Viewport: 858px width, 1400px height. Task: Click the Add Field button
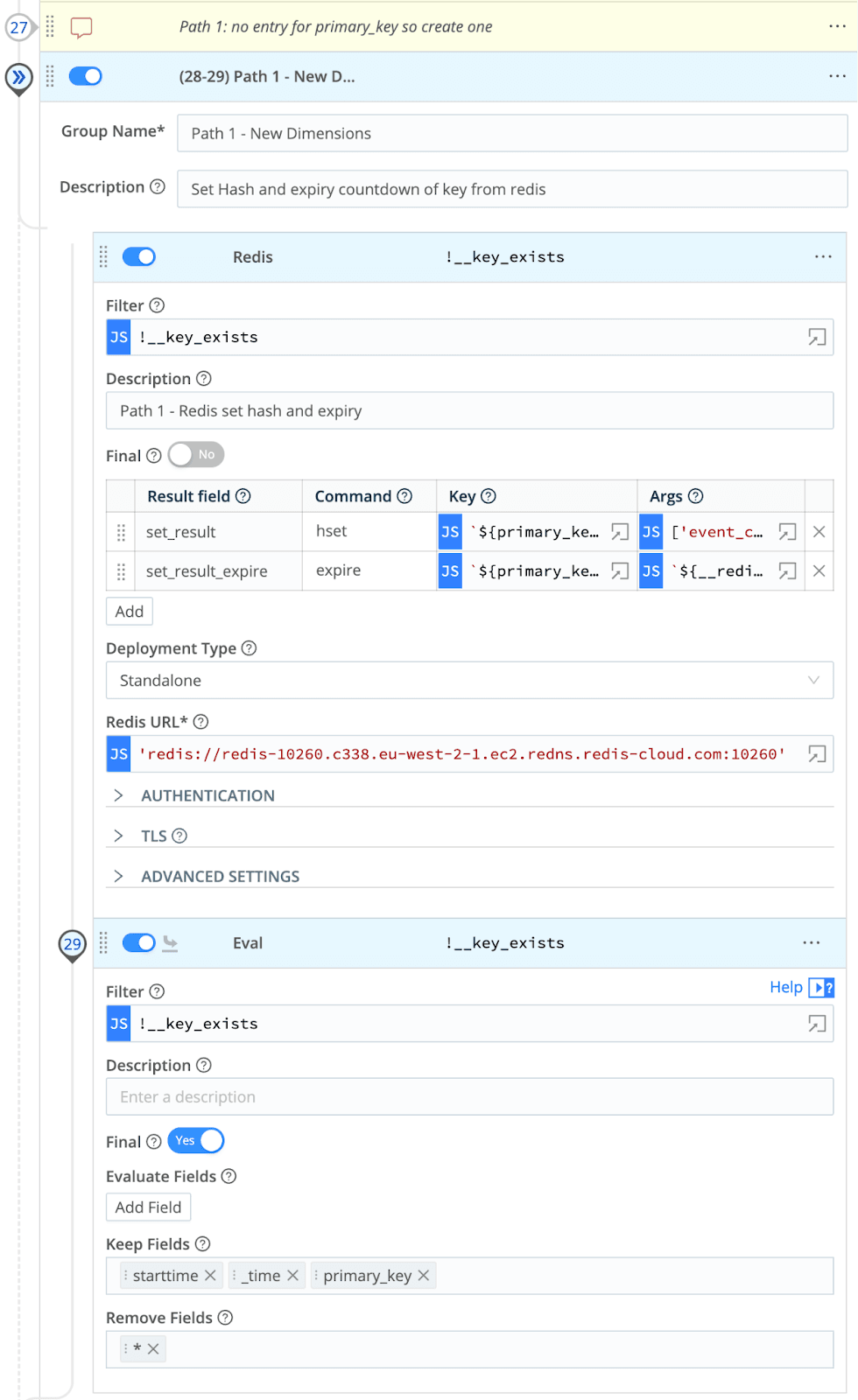[148, 1207]
